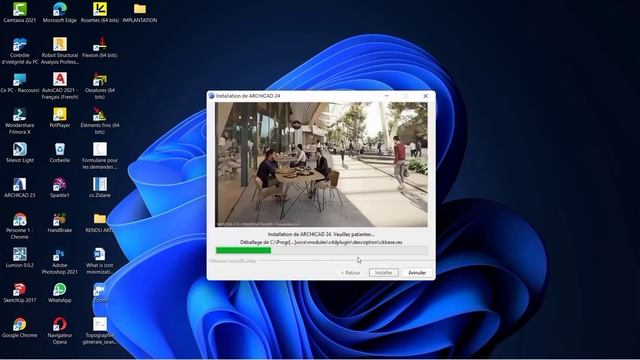Screen dimensions: 640x360
Task: Minimize the ARCHICAD 24 installer window
Action: (387, 96)
